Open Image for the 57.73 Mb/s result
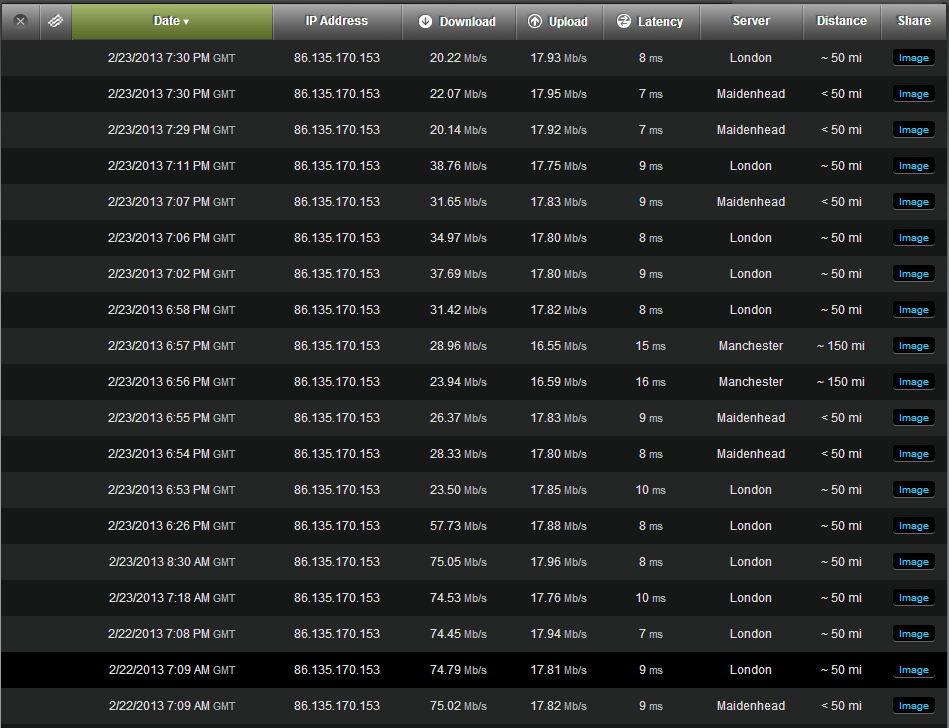 [913, 526]
